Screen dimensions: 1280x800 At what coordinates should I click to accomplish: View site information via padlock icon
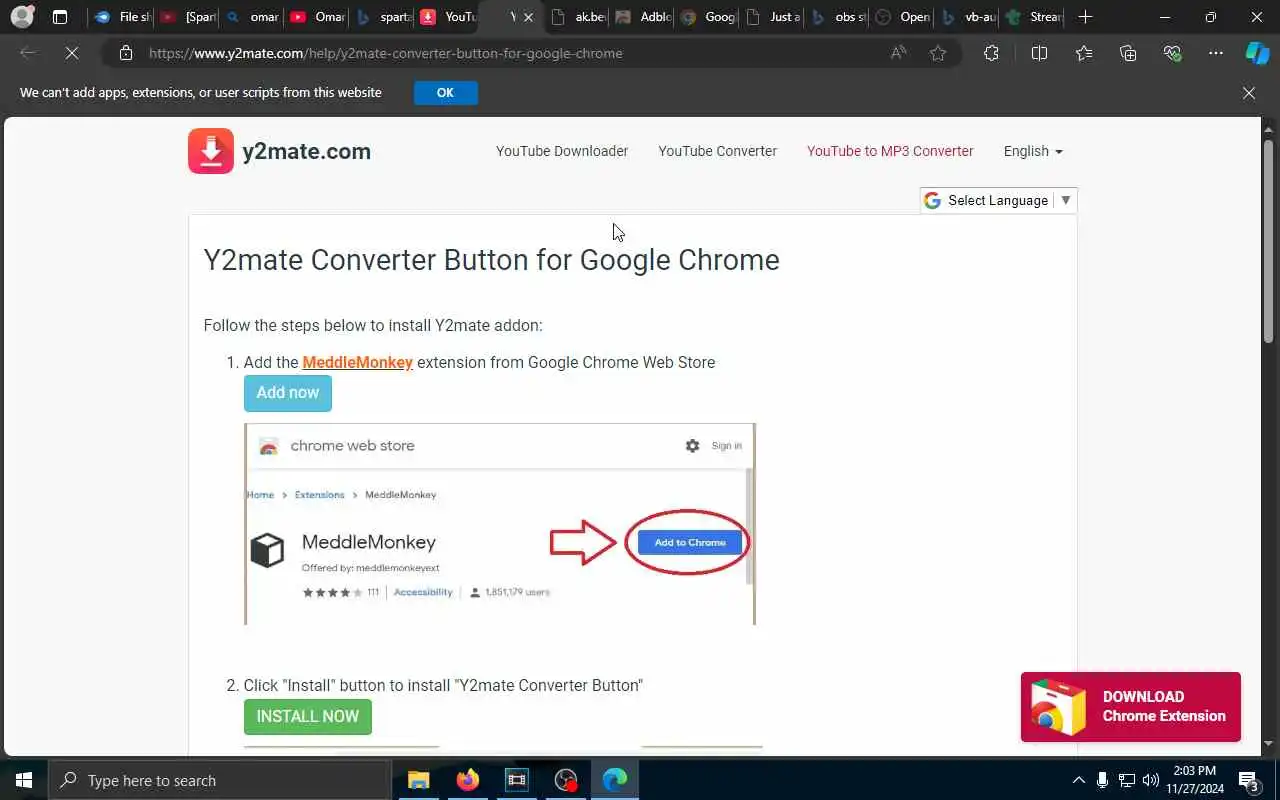click(x=125, y=53)
